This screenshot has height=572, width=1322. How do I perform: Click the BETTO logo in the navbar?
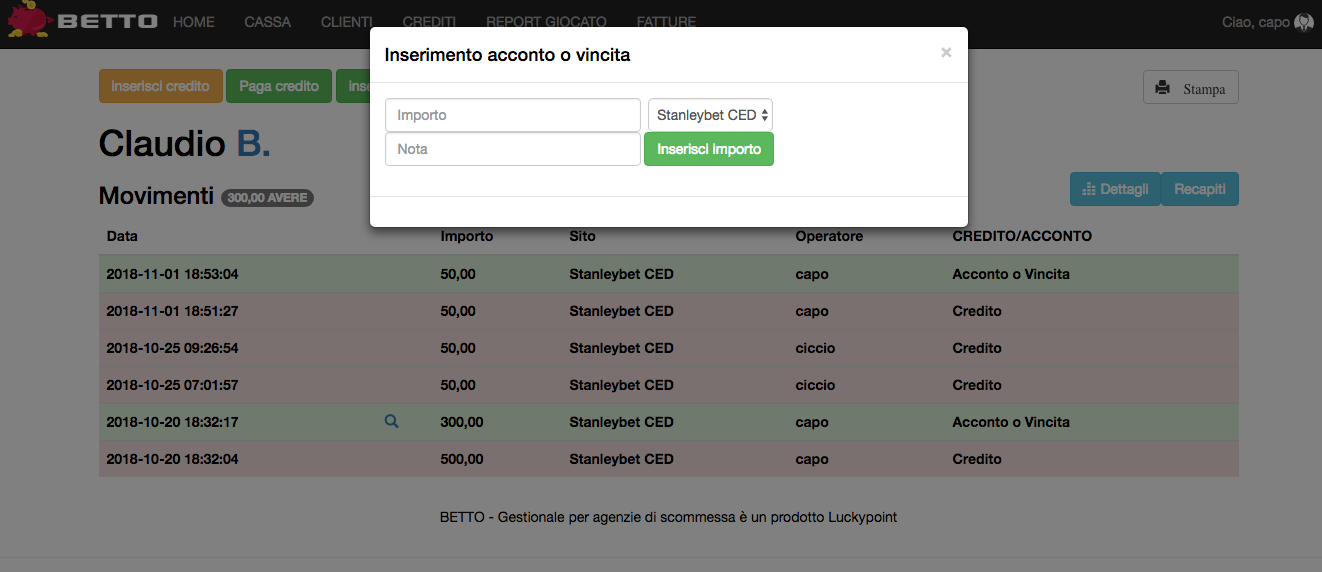tap(82, 22)
